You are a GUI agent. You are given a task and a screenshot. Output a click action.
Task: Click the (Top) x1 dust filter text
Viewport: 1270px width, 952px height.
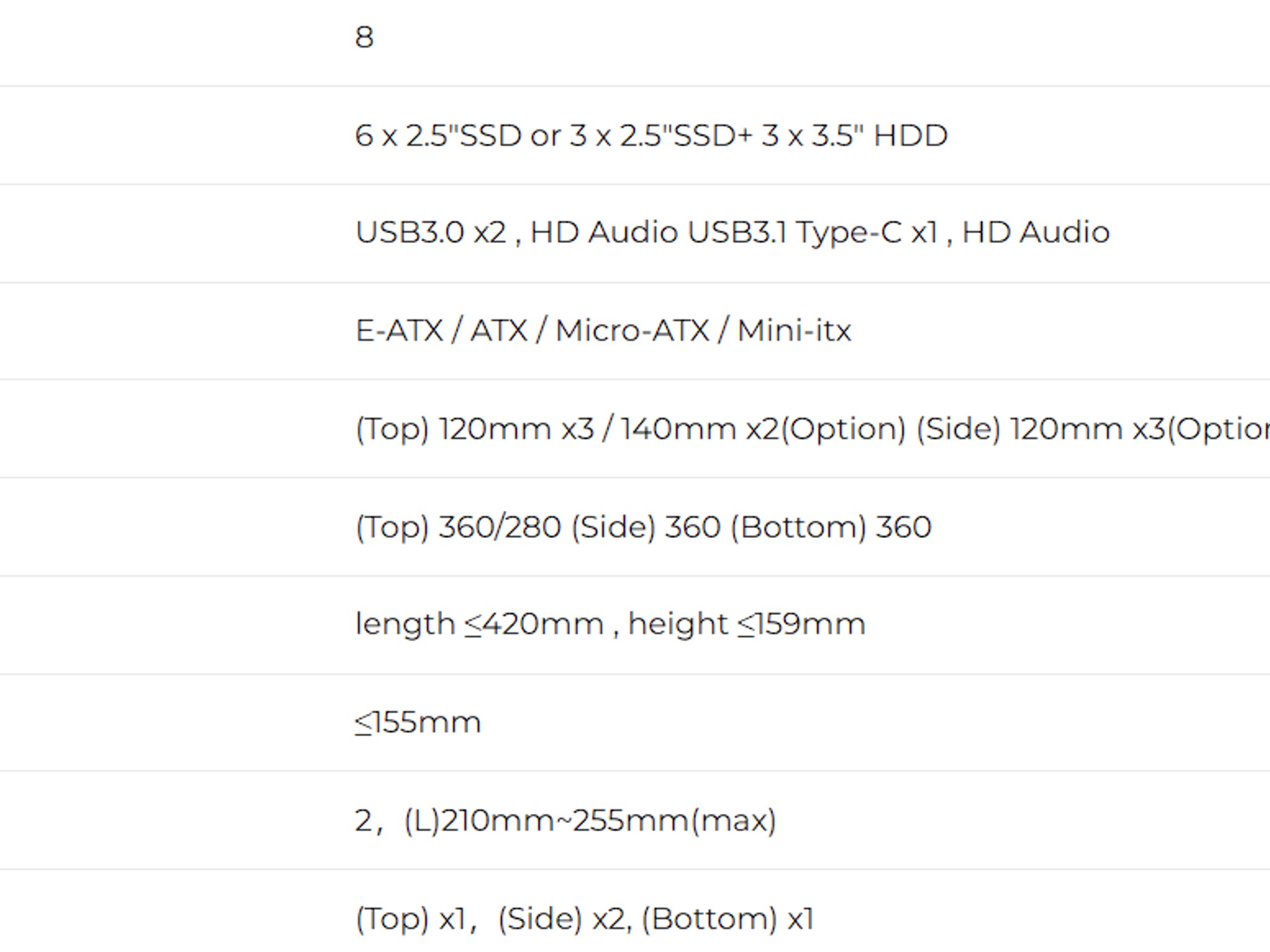coord(411,919)
